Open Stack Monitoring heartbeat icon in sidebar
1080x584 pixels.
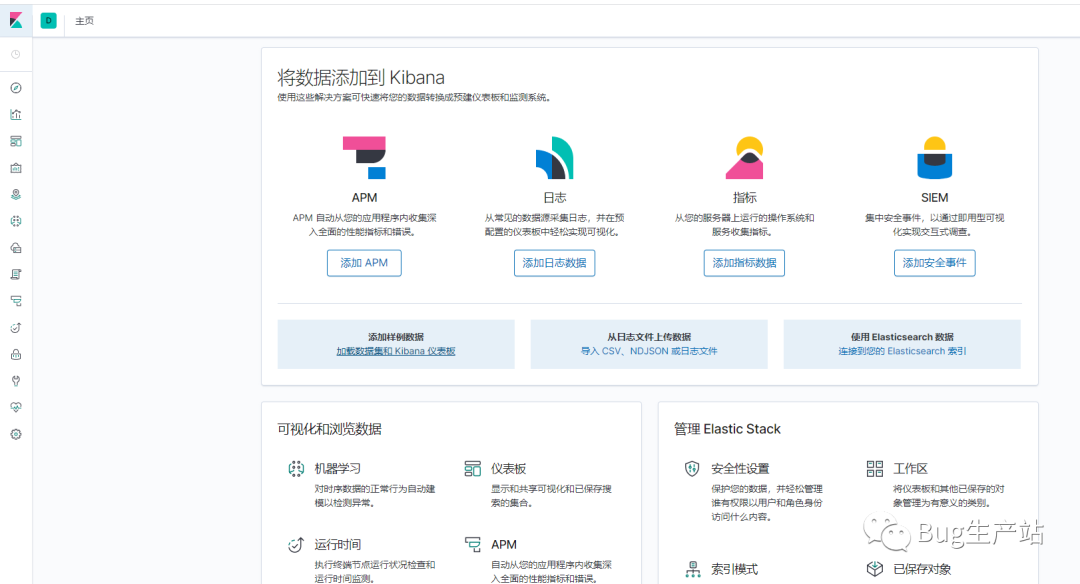click(x=16, y=408)
